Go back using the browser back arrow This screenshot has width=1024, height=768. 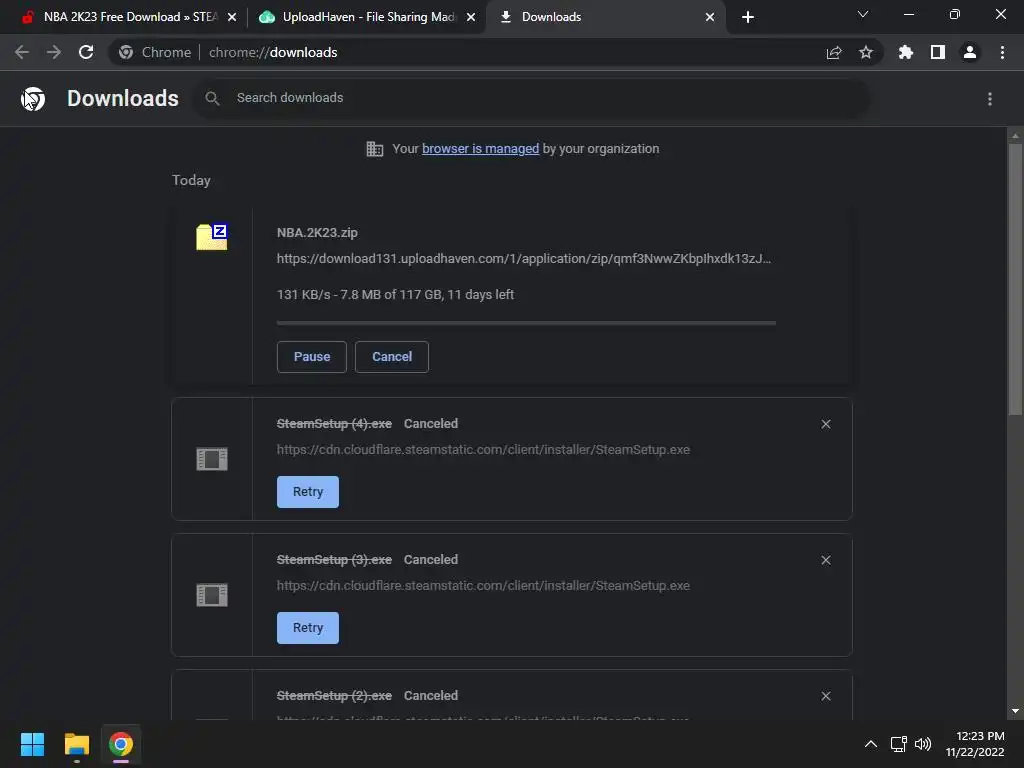pos(22,52)
